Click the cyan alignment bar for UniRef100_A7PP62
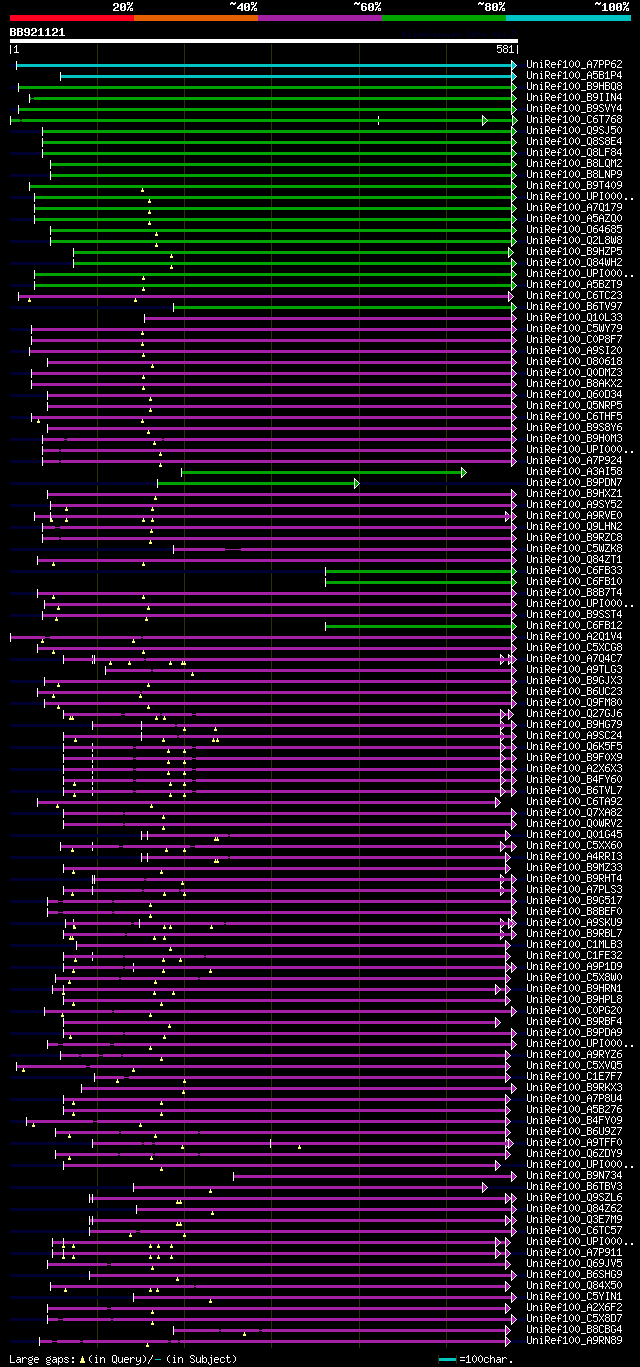The height and width of the screenshot is (1367, 640). 266,65
